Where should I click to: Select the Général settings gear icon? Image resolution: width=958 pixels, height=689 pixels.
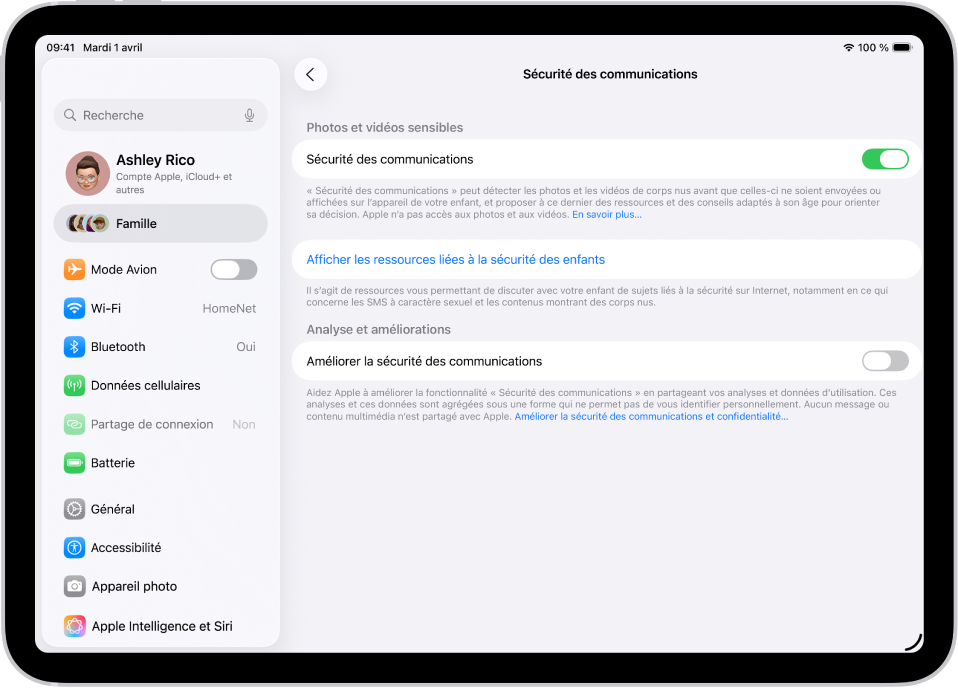[x=74, y=509]
